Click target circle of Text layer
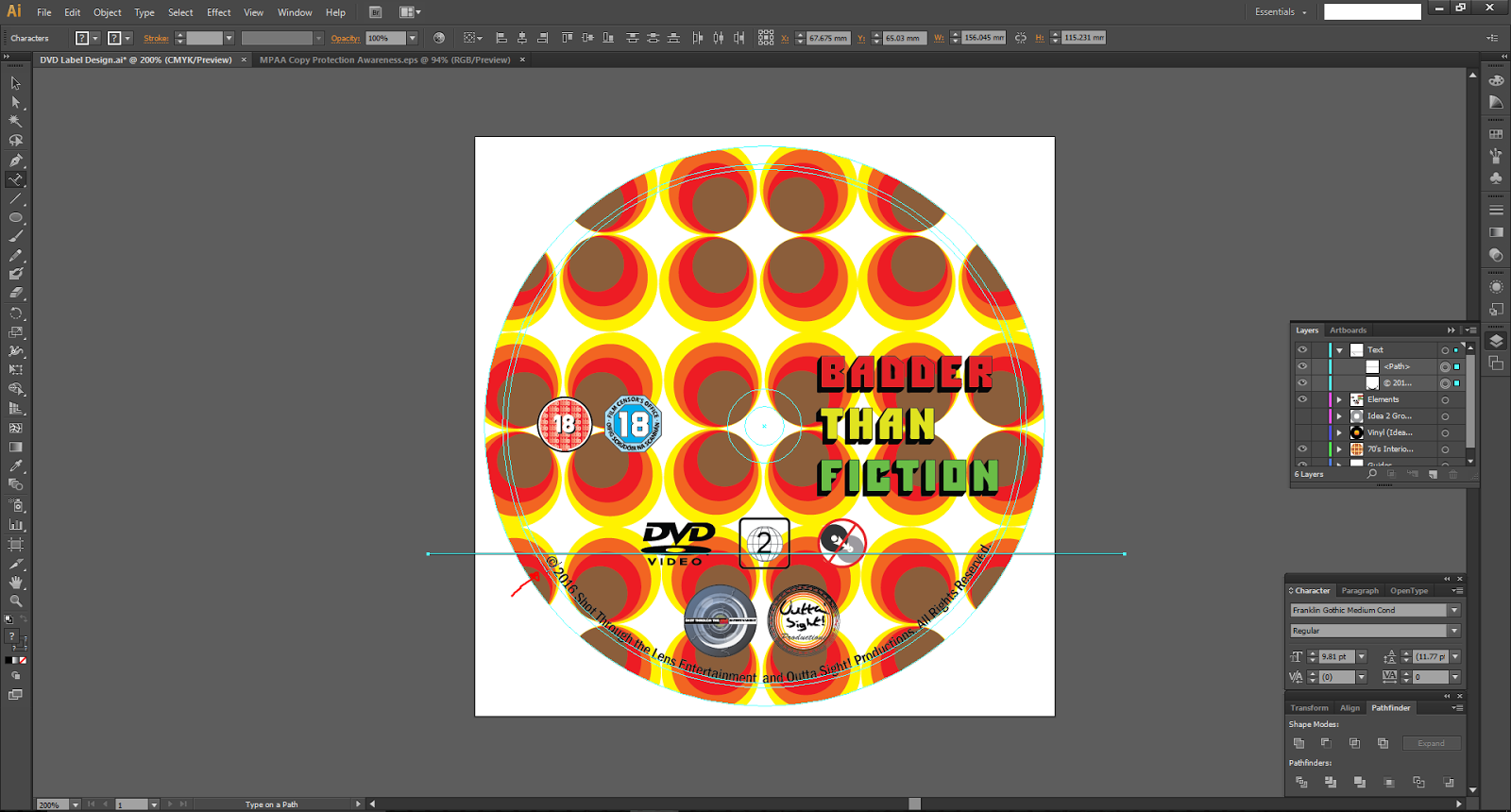 pyautogui.click(x=1445, y=350)
